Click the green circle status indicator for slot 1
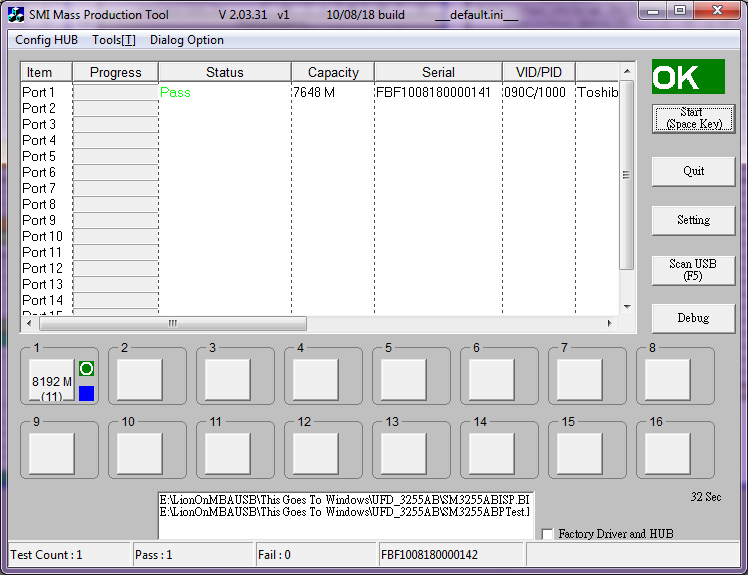748x575 pixels. coord(86,368)
